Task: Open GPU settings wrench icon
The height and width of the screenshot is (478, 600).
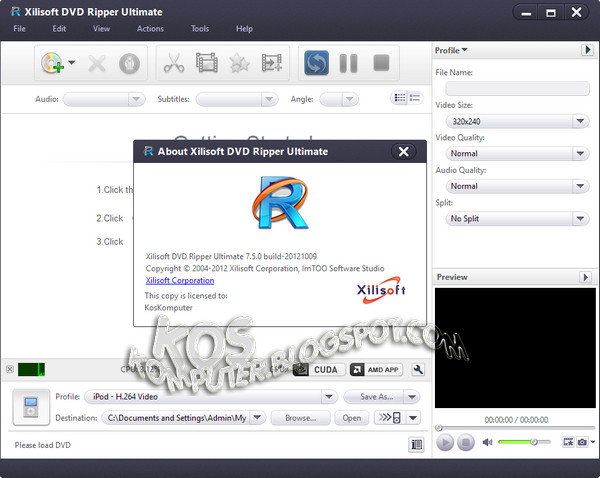Action: 418,370
